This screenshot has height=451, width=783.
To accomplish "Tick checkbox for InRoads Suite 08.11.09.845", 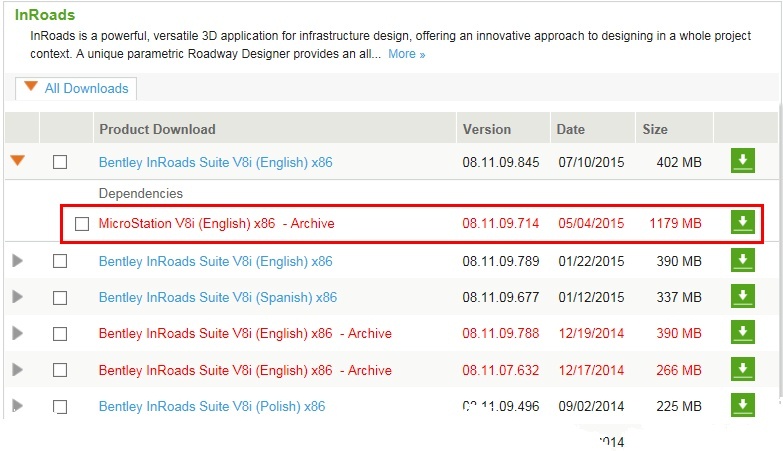I will pos(60,162).
